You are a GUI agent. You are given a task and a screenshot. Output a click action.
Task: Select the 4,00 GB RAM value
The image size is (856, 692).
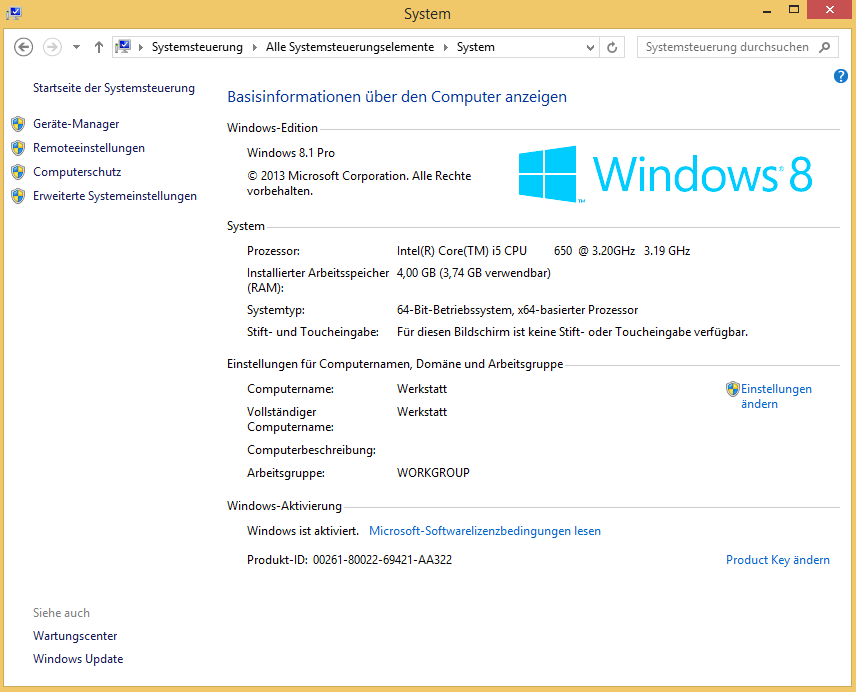coord(473,273)
